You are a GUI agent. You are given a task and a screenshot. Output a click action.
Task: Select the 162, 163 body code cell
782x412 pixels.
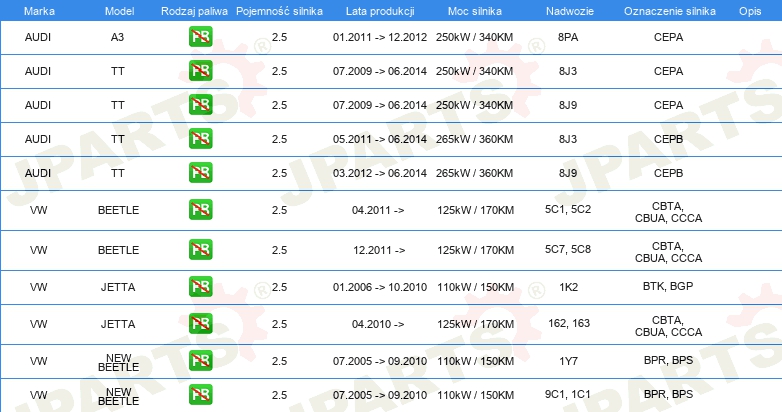point(569,323)
